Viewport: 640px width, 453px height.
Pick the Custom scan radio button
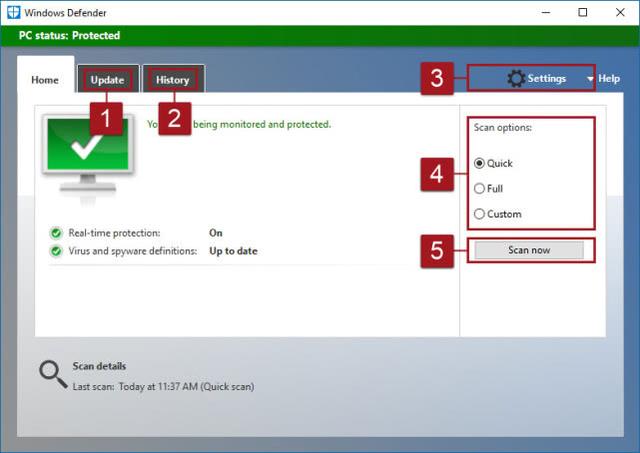tap(480, 213)
